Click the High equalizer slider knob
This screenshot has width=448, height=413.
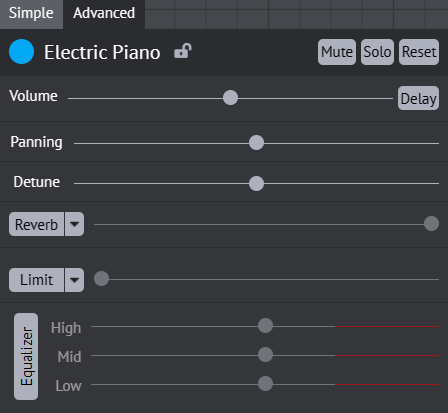(265, 326)
